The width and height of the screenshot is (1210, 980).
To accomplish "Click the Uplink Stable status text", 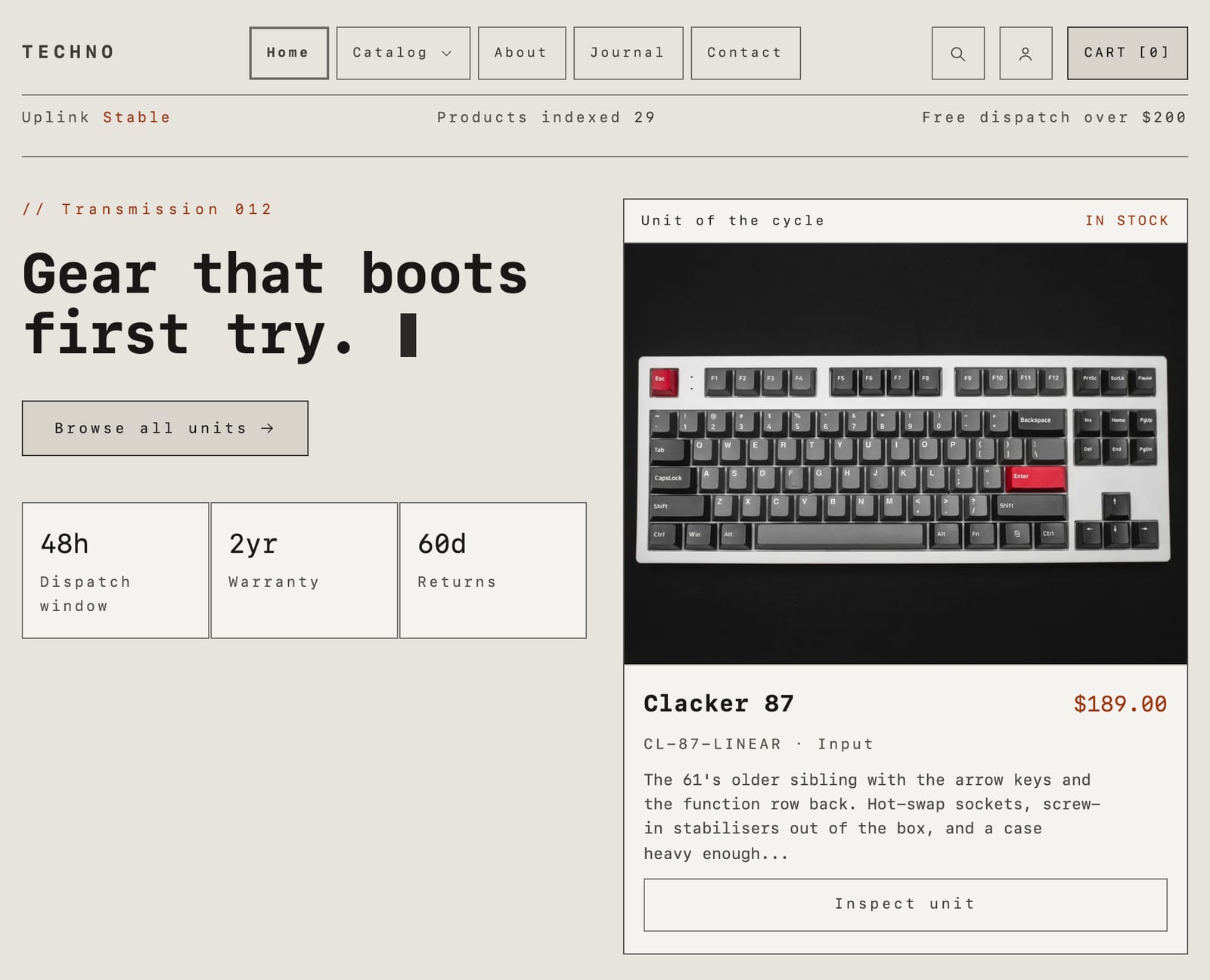I will [96, 117].
